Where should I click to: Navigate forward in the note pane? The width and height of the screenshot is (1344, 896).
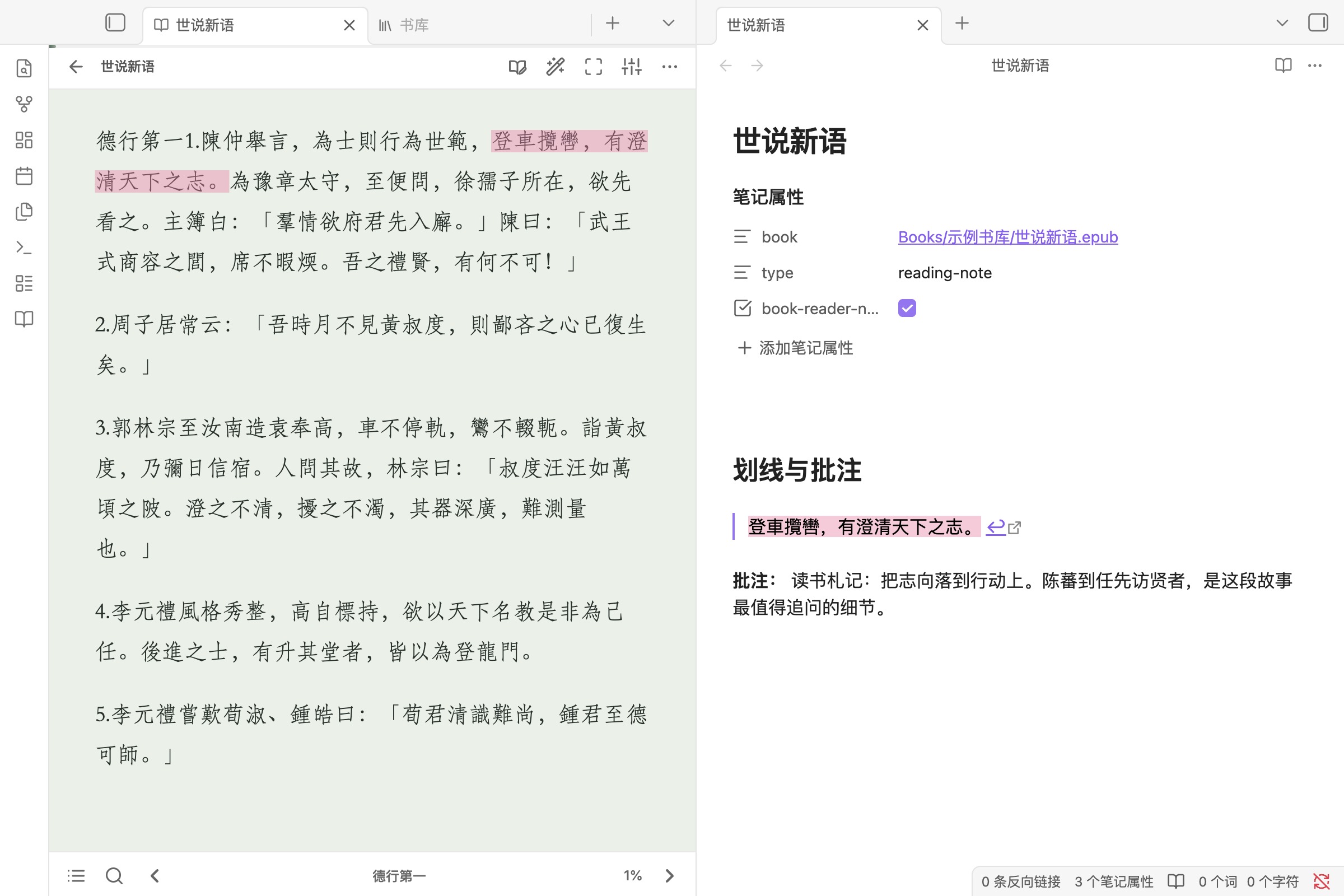click(757, 66)
